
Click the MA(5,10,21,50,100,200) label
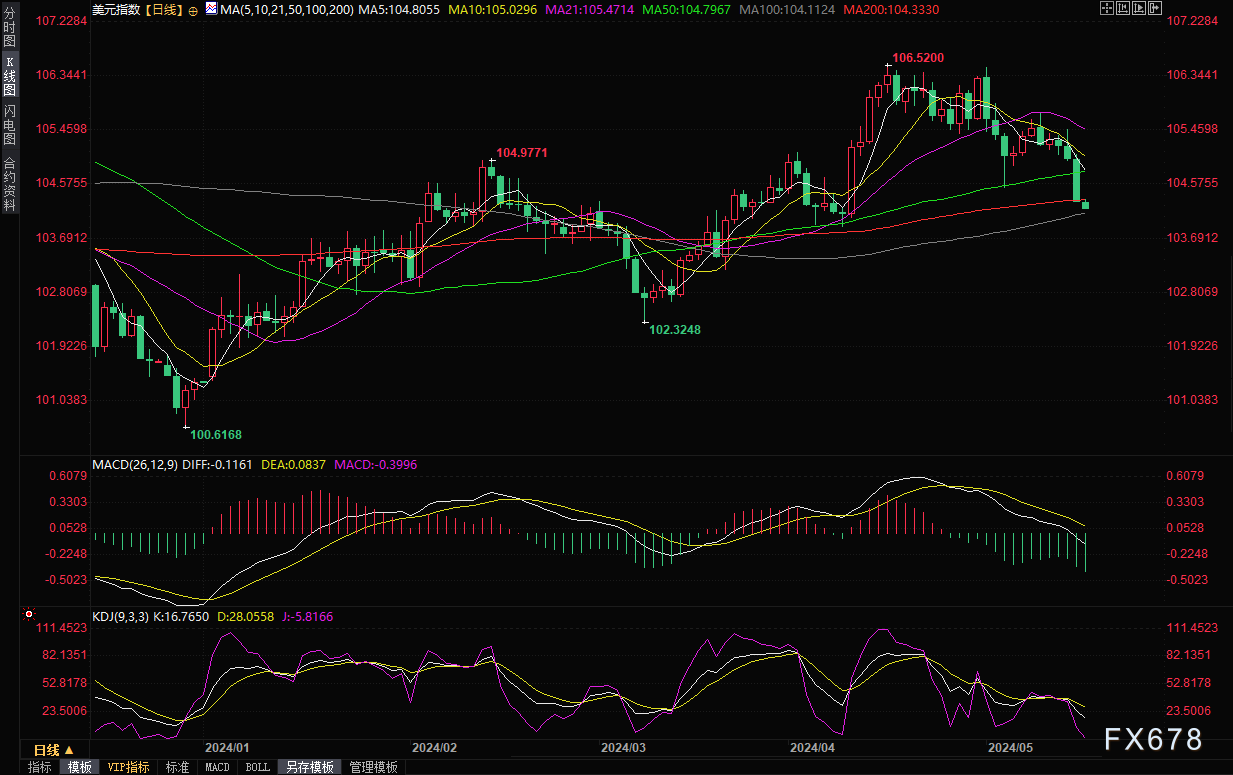tap(288, 9)
